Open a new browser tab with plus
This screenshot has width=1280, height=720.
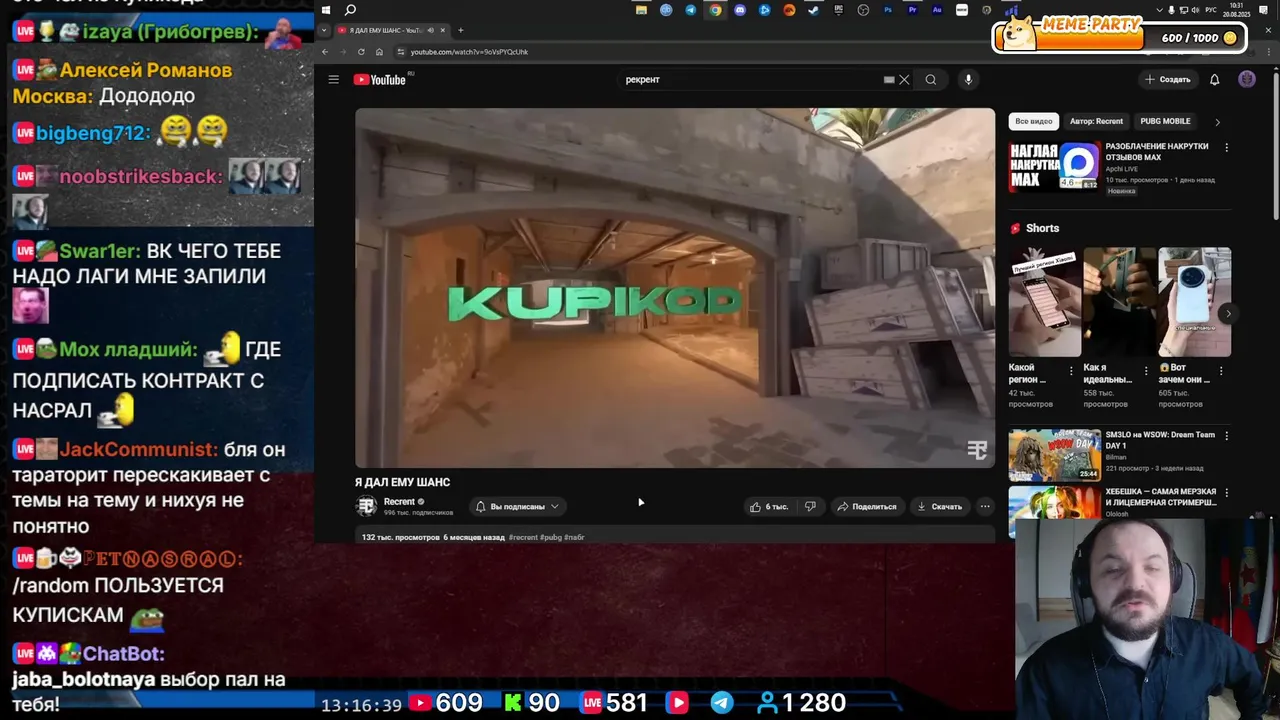[x=461, y=30]
